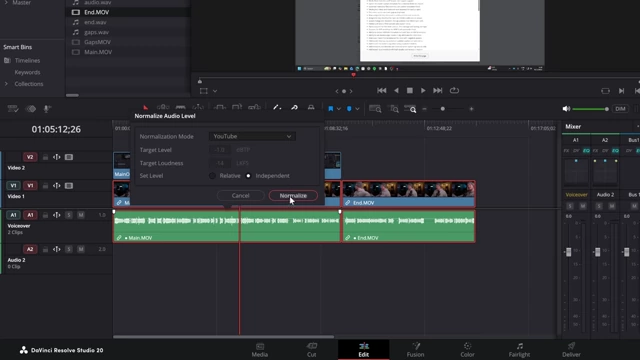Mute the Voiceover track in timeline header
The height and width of the screenshot is (360, 640).
81,215
